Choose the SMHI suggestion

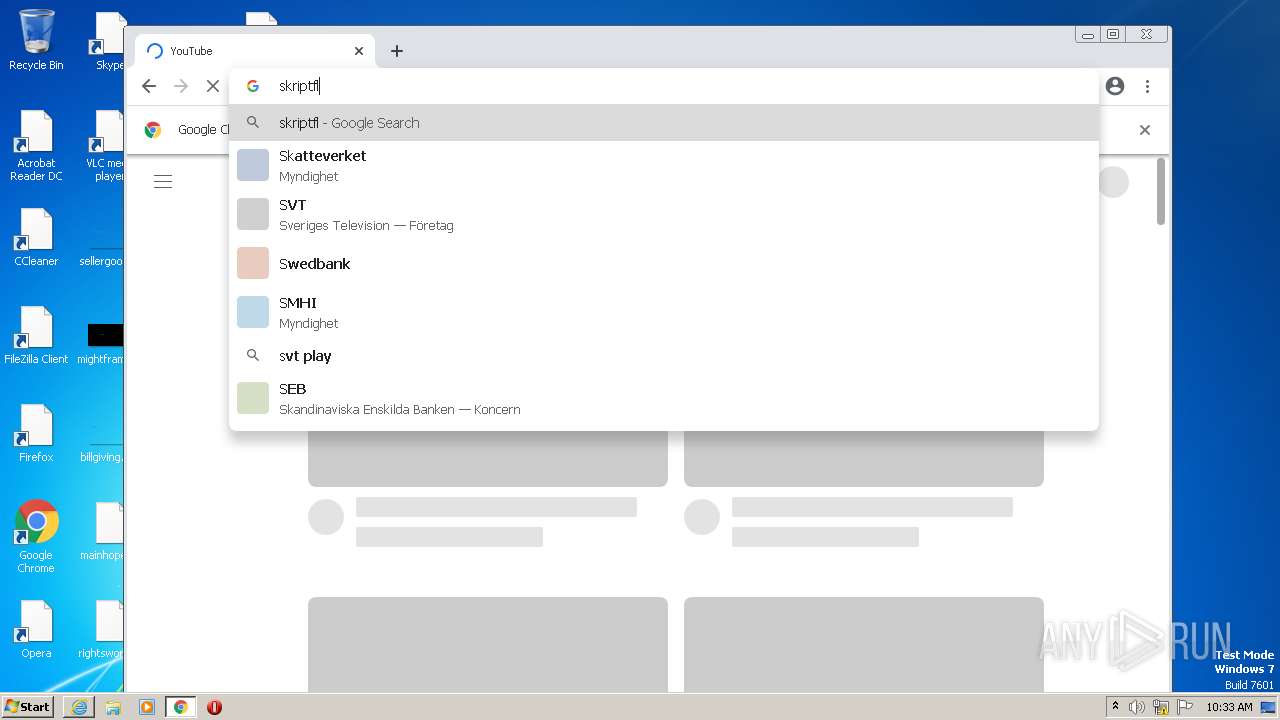point(664,312)
